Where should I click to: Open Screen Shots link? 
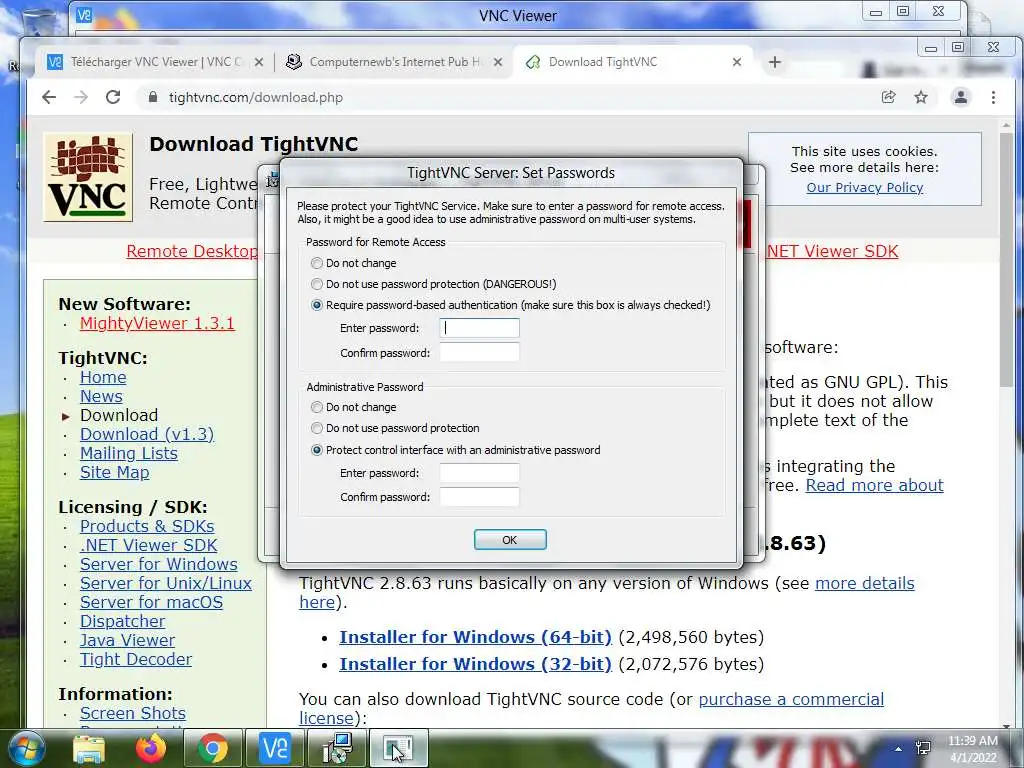click(133, 713)
